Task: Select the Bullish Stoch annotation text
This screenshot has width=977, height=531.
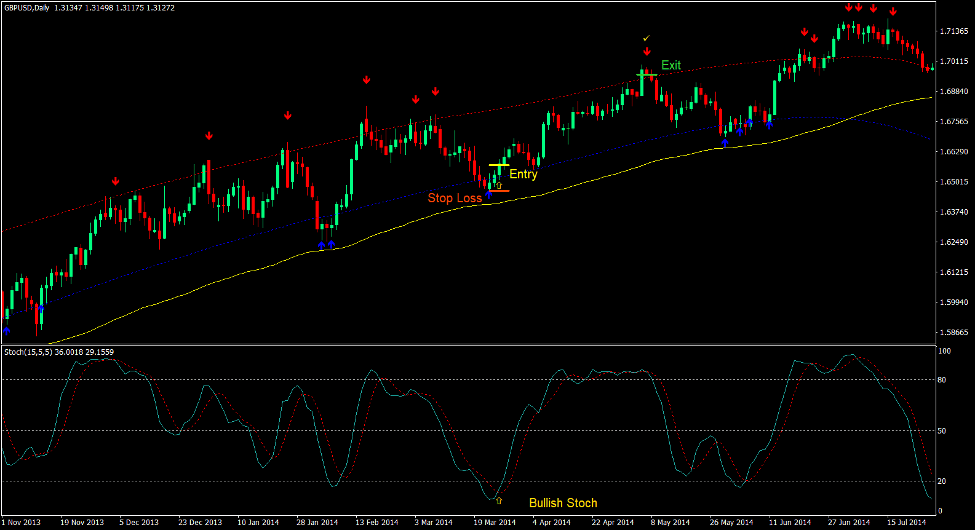Action: click(563, 502)
